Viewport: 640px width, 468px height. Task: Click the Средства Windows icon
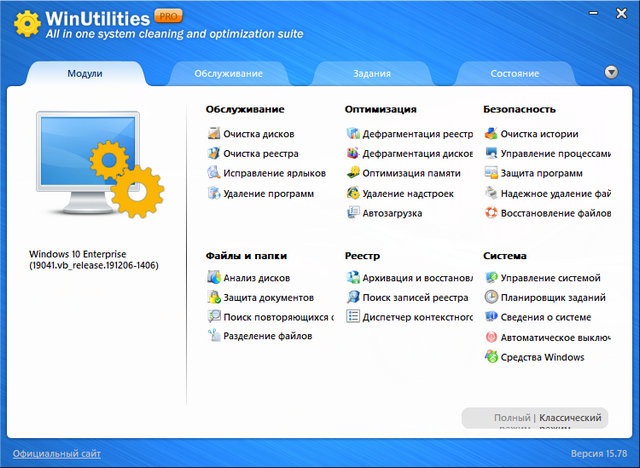click(491, 357)
